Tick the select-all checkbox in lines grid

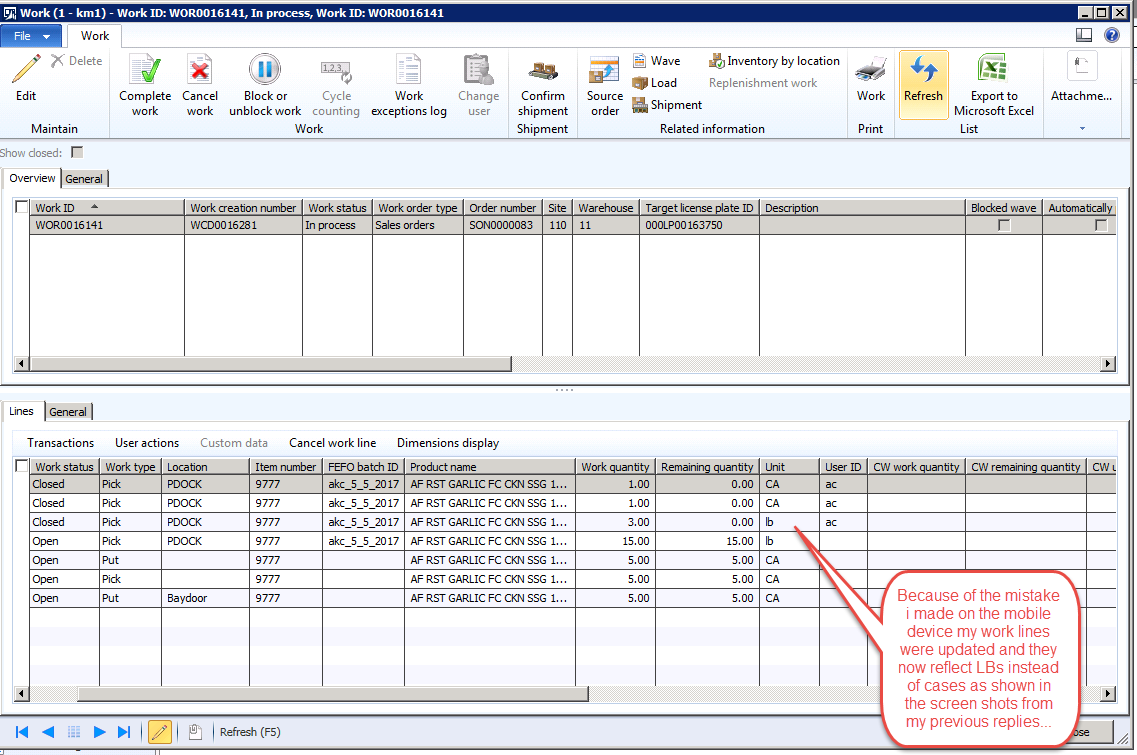(22, 467)
